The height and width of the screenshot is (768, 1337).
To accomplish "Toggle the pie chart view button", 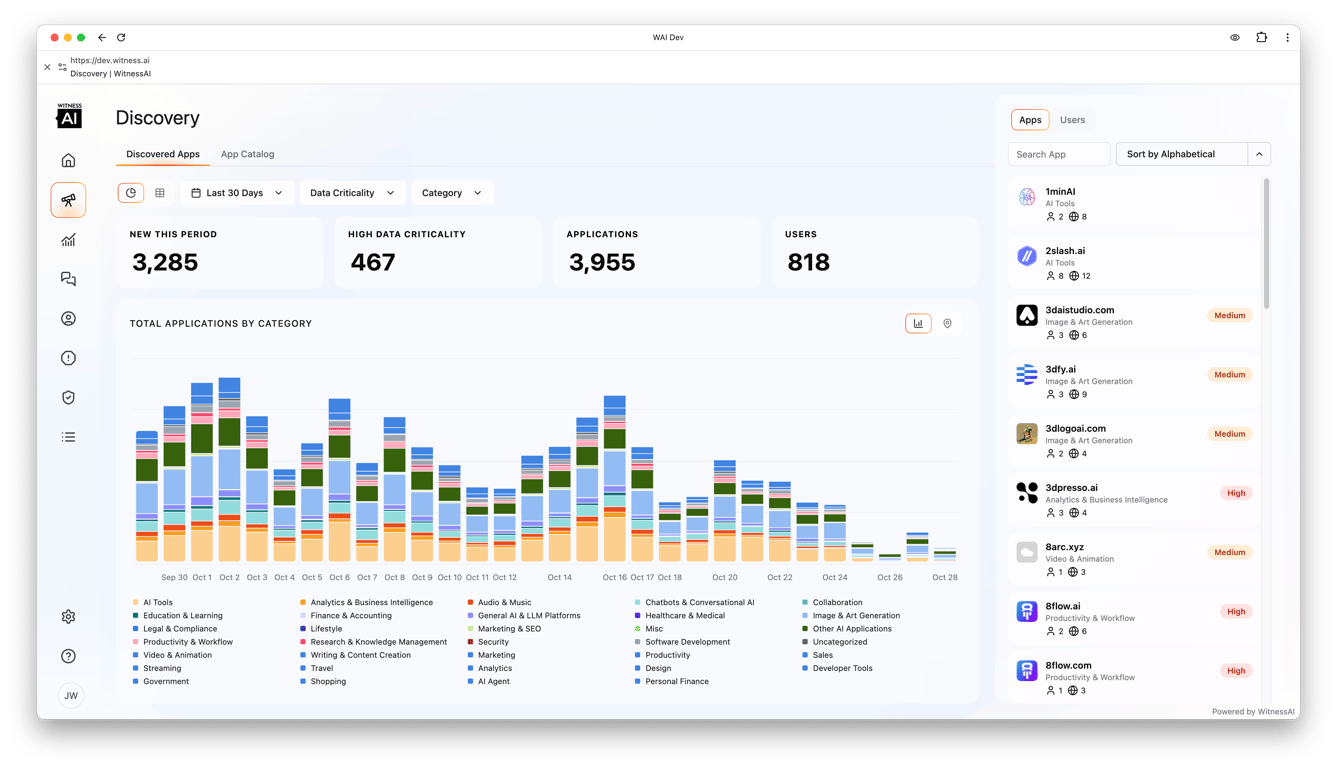I will (x=131, y=193).
